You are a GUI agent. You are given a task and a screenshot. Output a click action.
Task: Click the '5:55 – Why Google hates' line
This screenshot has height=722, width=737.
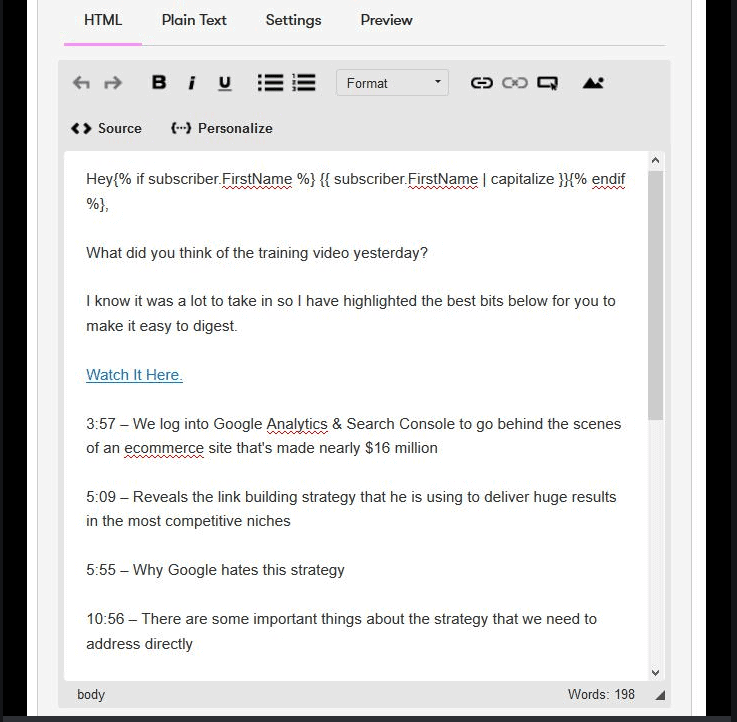tap(215, 570)
